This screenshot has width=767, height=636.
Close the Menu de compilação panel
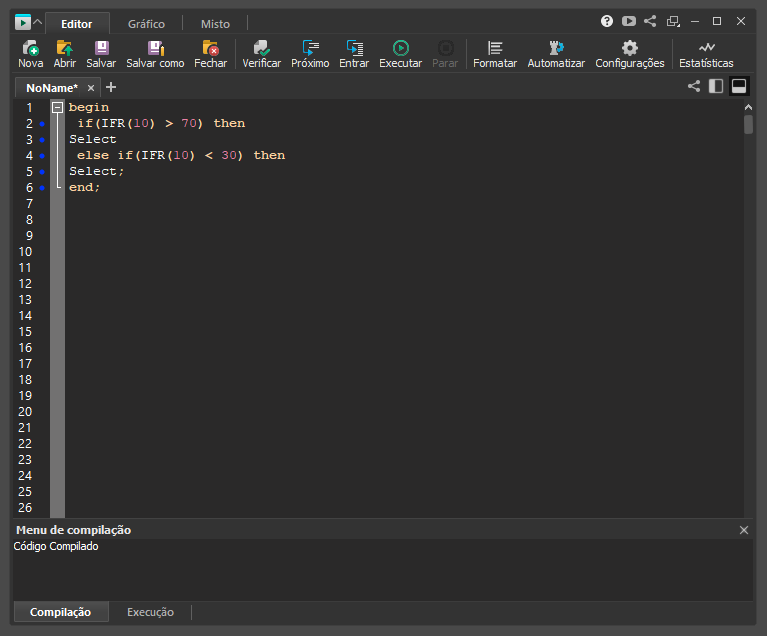click(744, 530)
